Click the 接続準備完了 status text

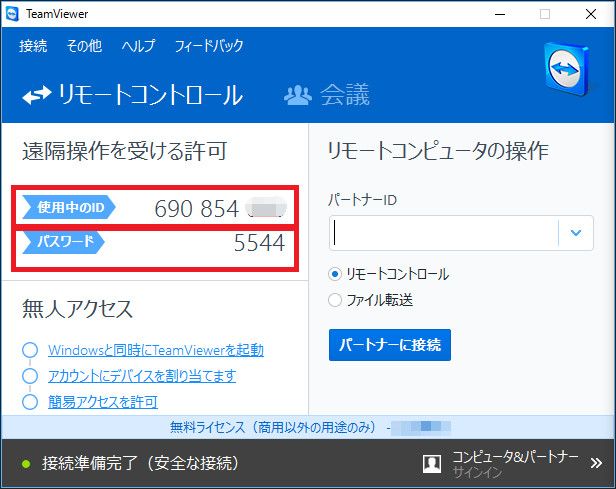point(141,463)
